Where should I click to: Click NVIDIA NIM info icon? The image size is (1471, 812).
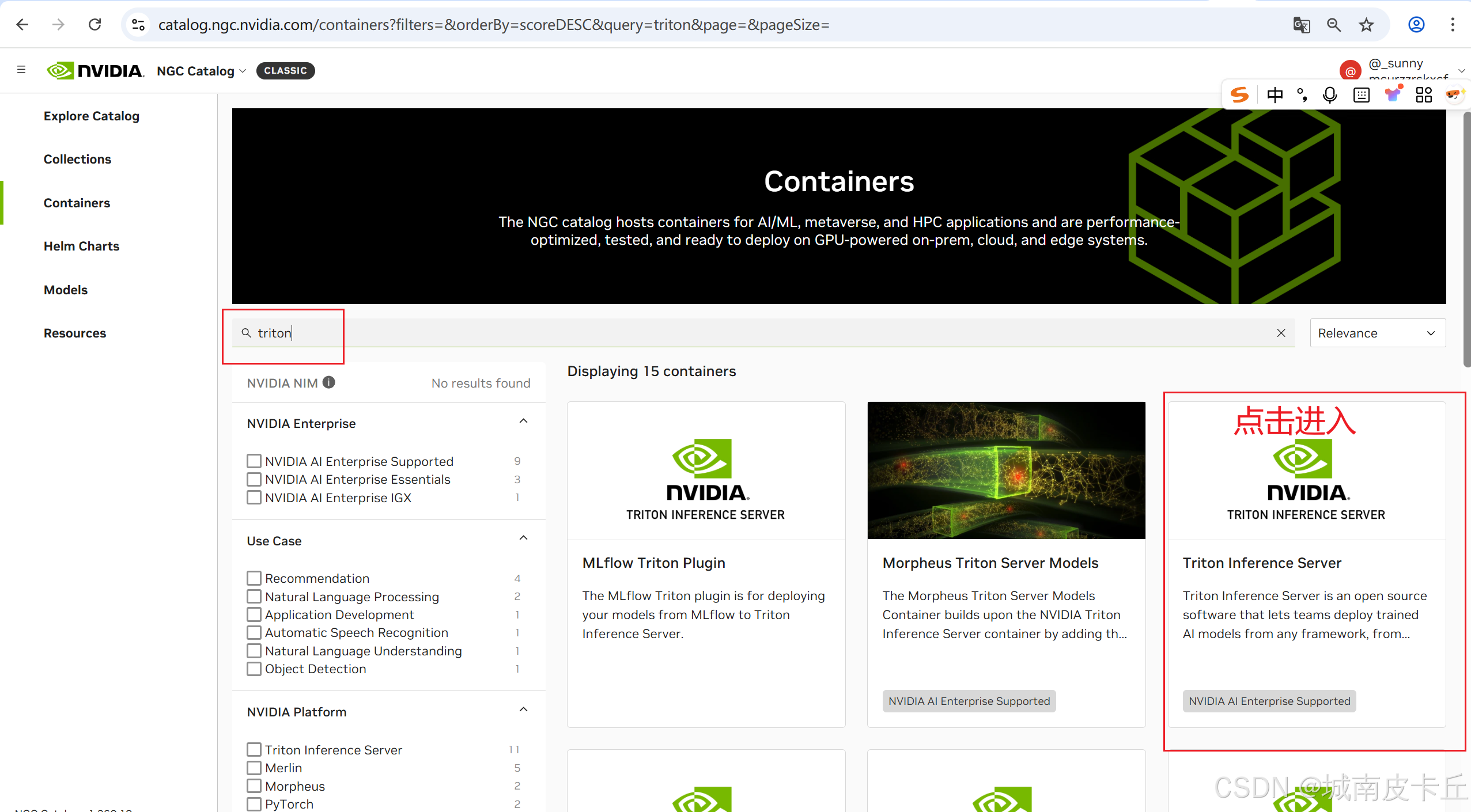328,382
